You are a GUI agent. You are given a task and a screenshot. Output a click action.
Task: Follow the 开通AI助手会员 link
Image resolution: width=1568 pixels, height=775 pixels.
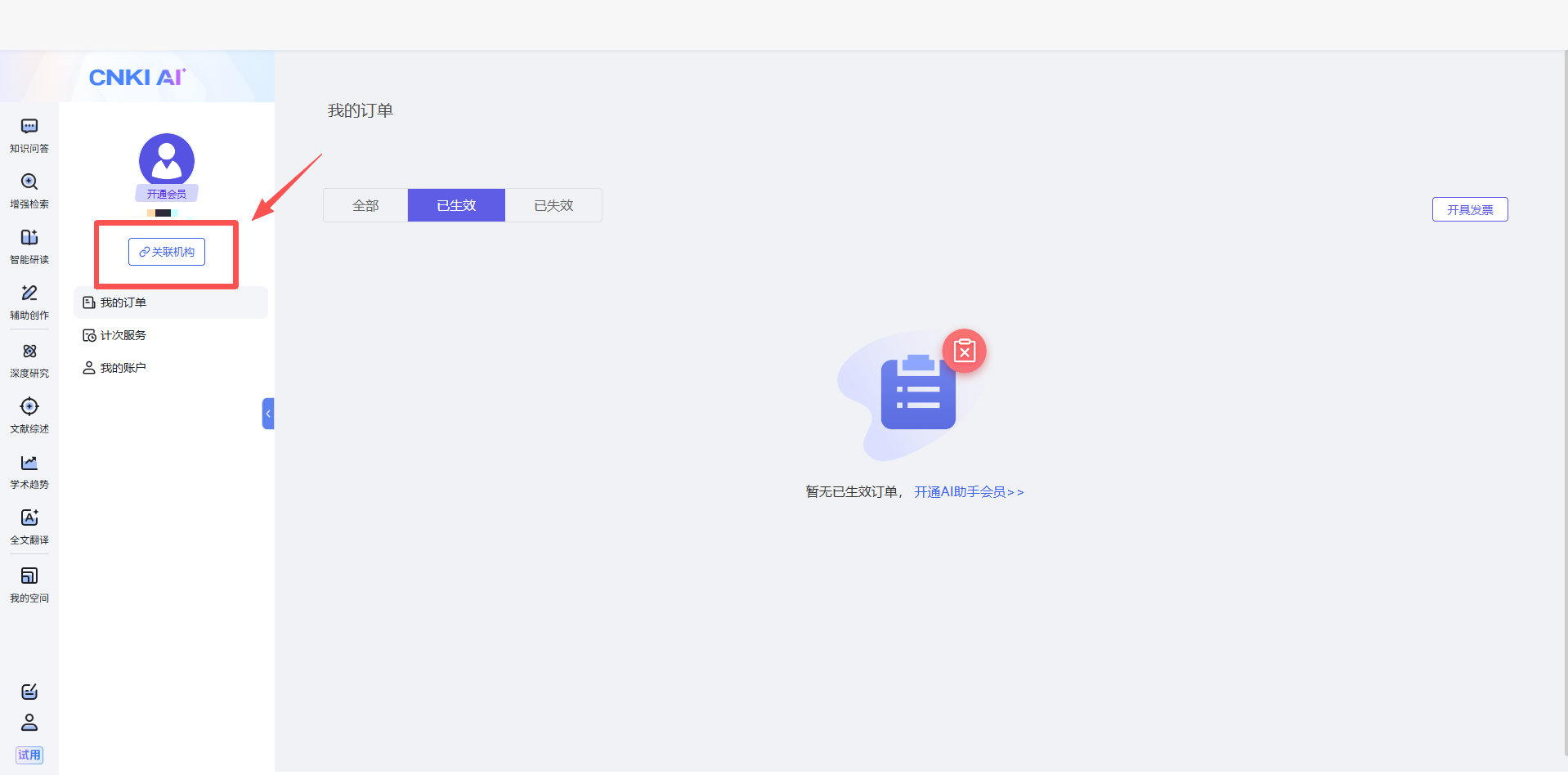tap(968, 492)
